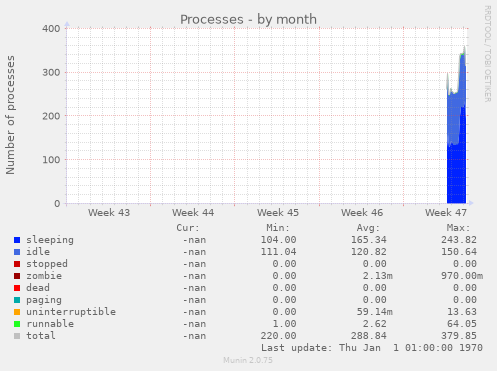
Task: Click the 'Min:' column header
Action: coord(278,228)
